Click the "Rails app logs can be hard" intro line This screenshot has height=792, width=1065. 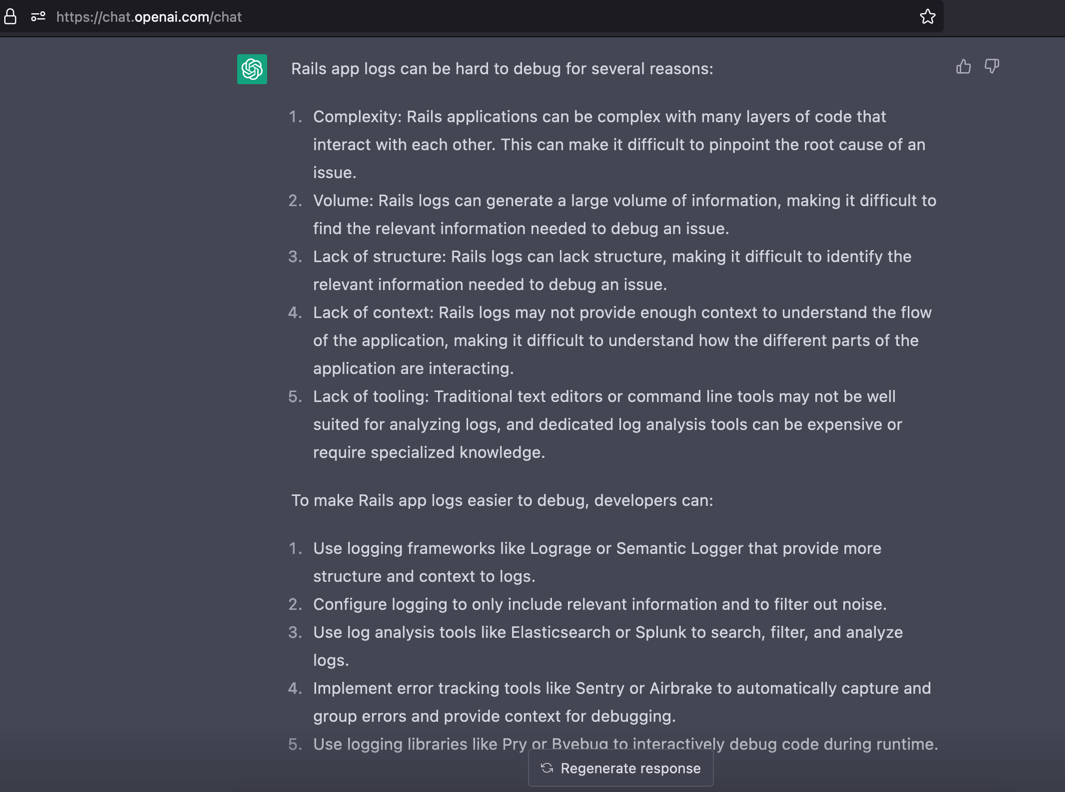(502, 69)
